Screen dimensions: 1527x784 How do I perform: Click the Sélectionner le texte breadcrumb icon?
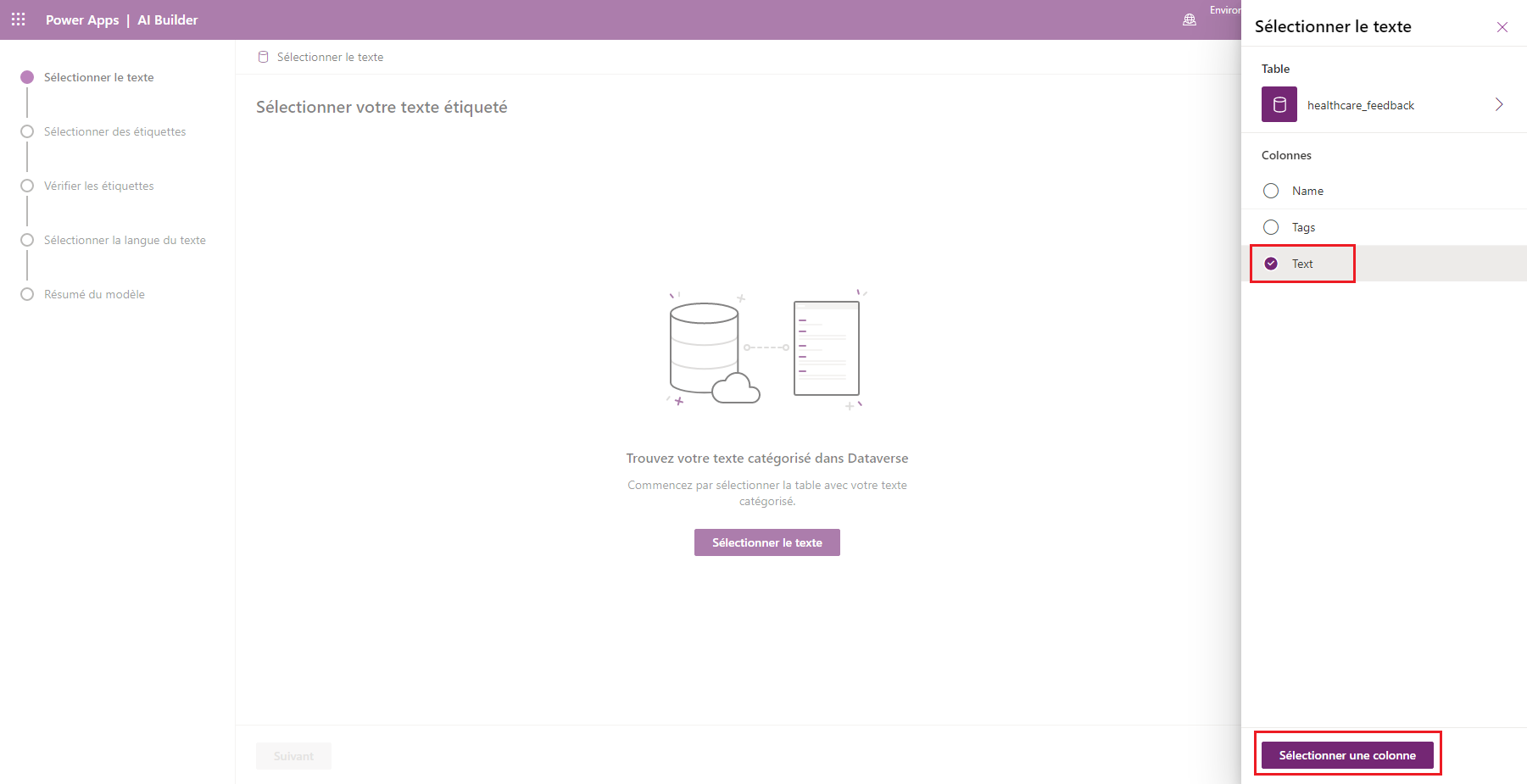264,57
